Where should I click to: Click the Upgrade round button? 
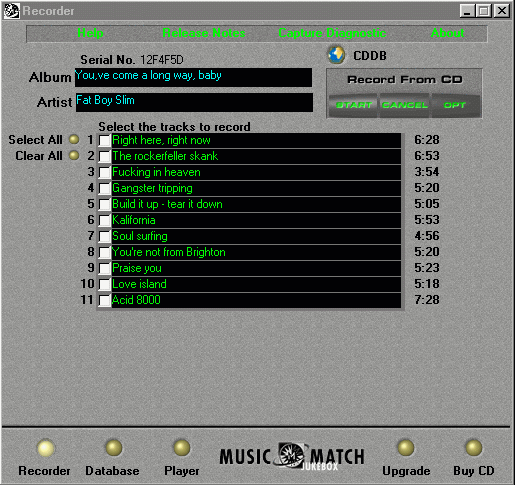click(x=406, y=448)
